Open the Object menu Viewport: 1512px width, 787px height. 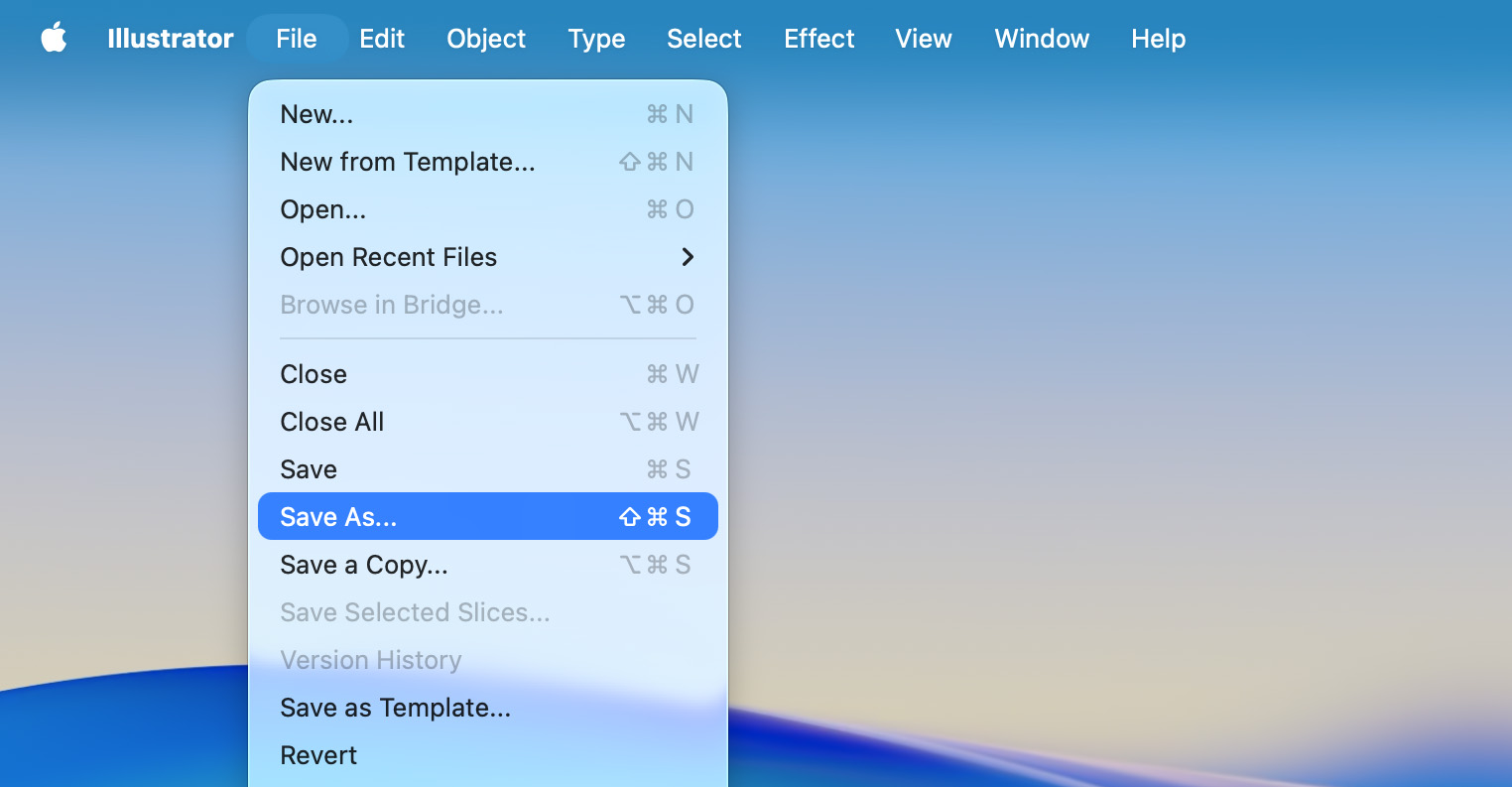coord(486,39)
